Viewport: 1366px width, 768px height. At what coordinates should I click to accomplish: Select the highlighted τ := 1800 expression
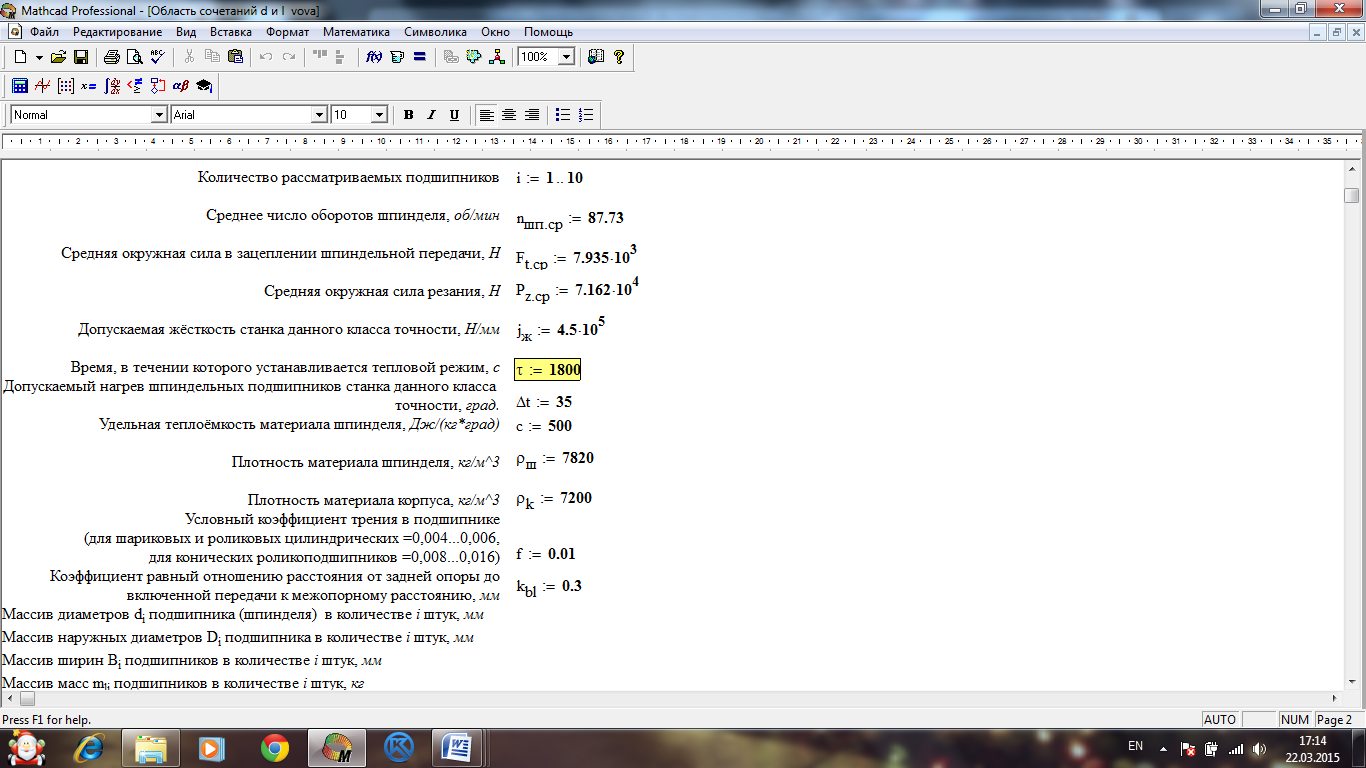(547, 370)
